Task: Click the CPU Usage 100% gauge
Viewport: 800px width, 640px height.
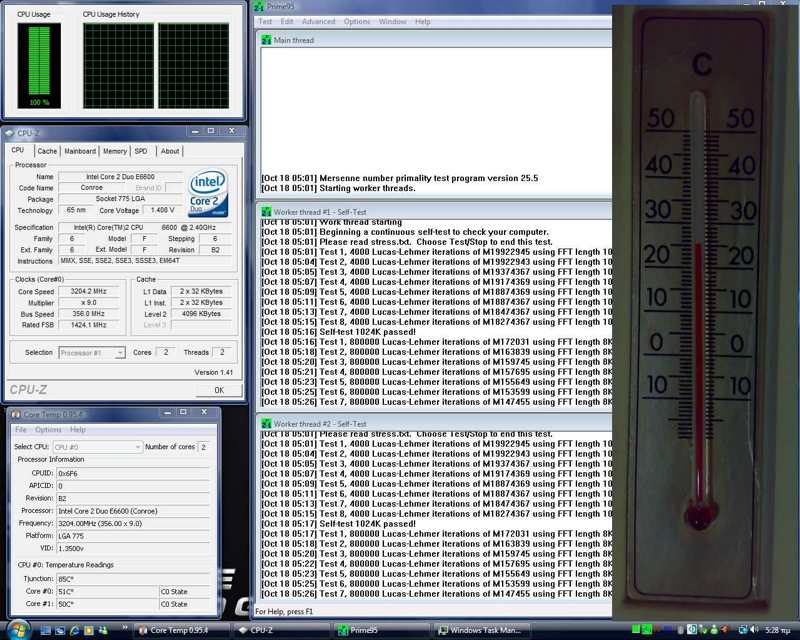Action: (39, 65)
